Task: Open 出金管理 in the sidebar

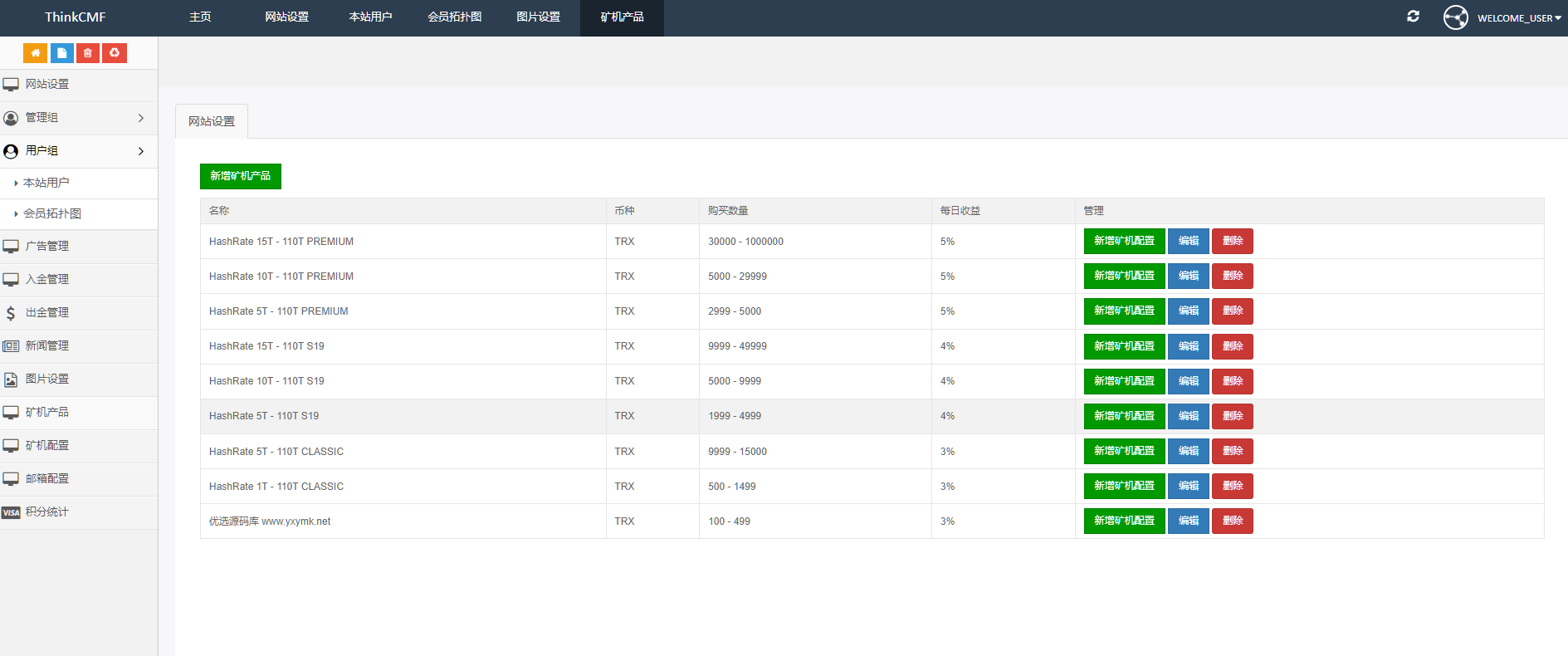Action: pos(79,313)
